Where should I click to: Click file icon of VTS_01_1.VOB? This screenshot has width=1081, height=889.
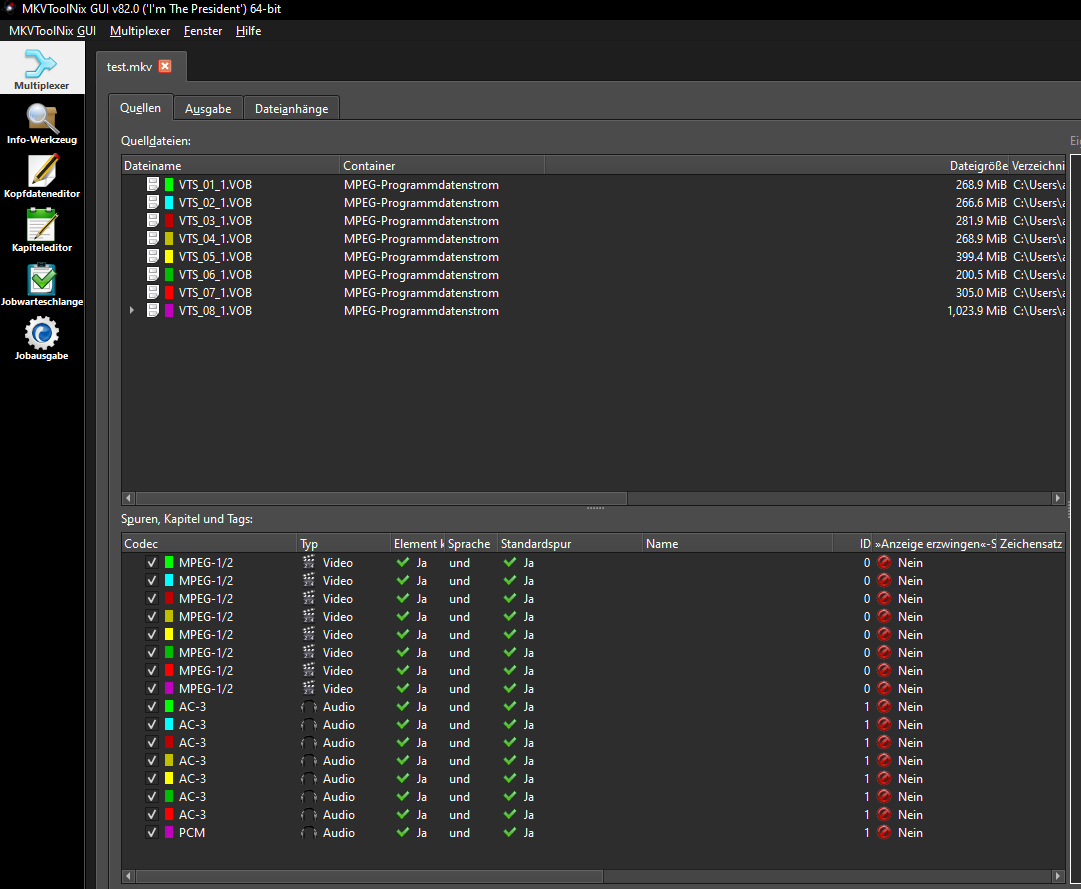tap(153, 185)
